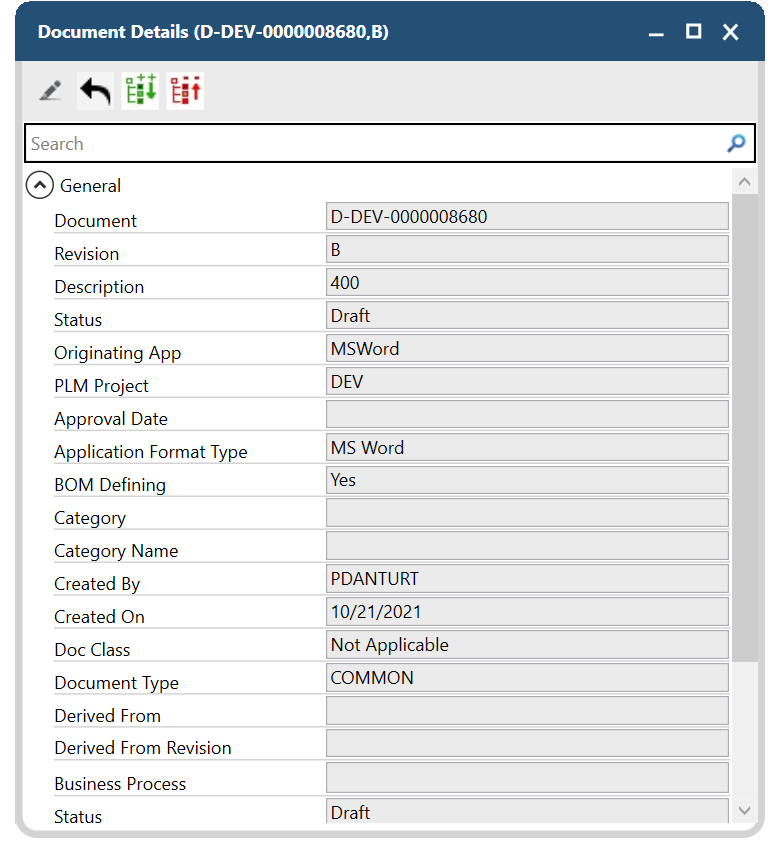Click the vertical scrollbar thumb

743,425
